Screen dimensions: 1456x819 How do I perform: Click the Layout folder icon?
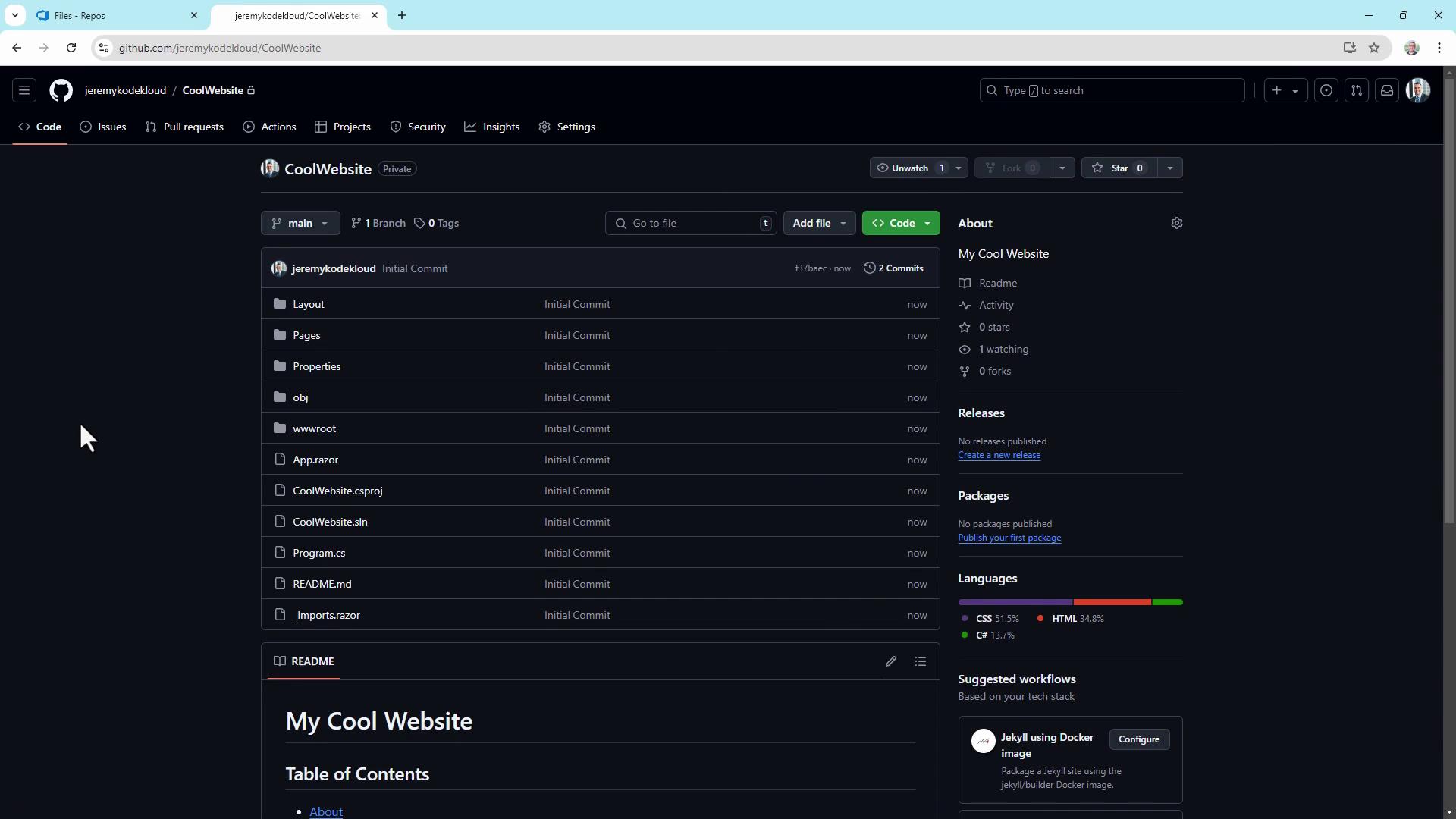280,303
